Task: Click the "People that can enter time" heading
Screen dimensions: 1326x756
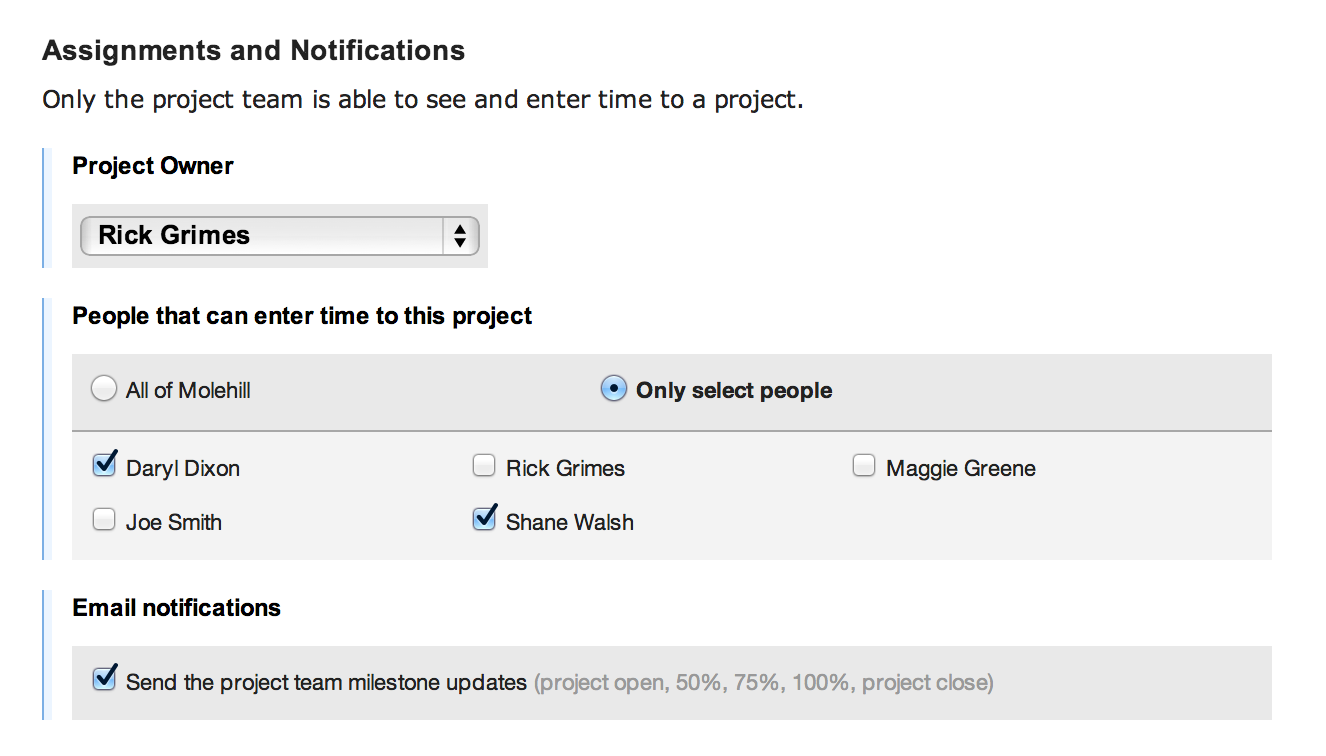Action: (x=300, y=315)
